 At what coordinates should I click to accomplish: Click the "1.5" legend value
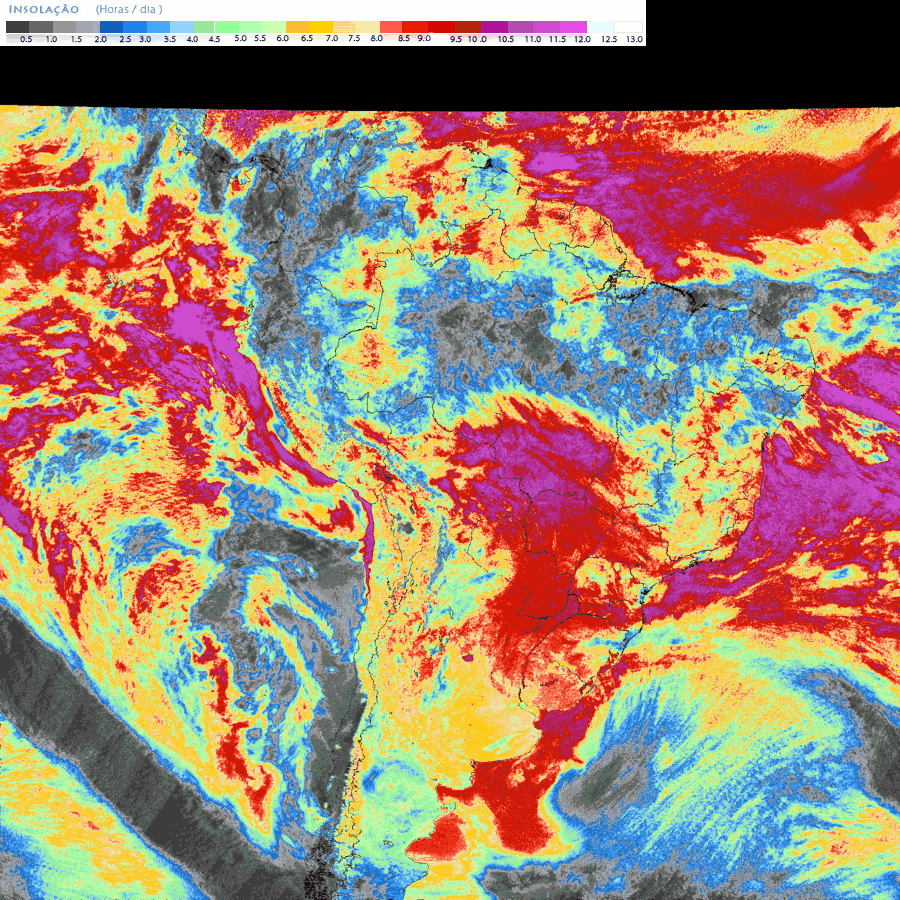[x=76, y=39]
